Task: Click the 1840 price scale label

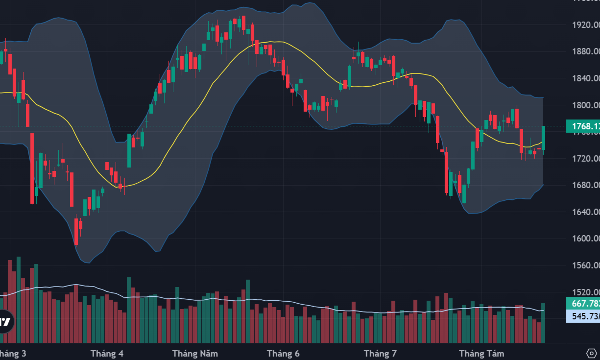Action: point(586,78)
